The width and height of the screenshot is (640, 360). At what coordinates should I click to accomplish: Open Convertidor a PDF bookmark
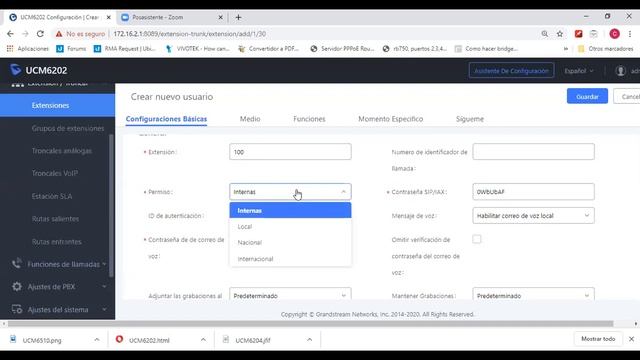tap(269, 49)
